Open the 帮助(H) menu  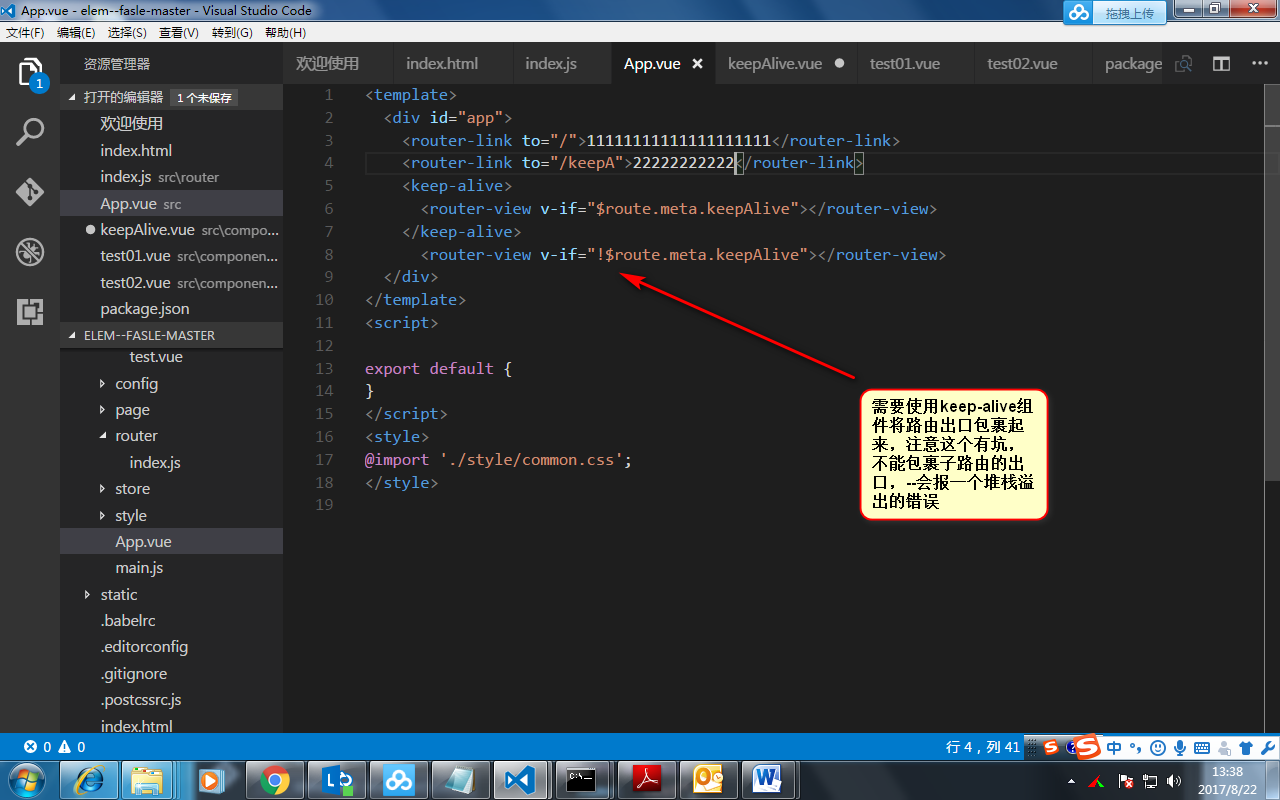[285, 33]
